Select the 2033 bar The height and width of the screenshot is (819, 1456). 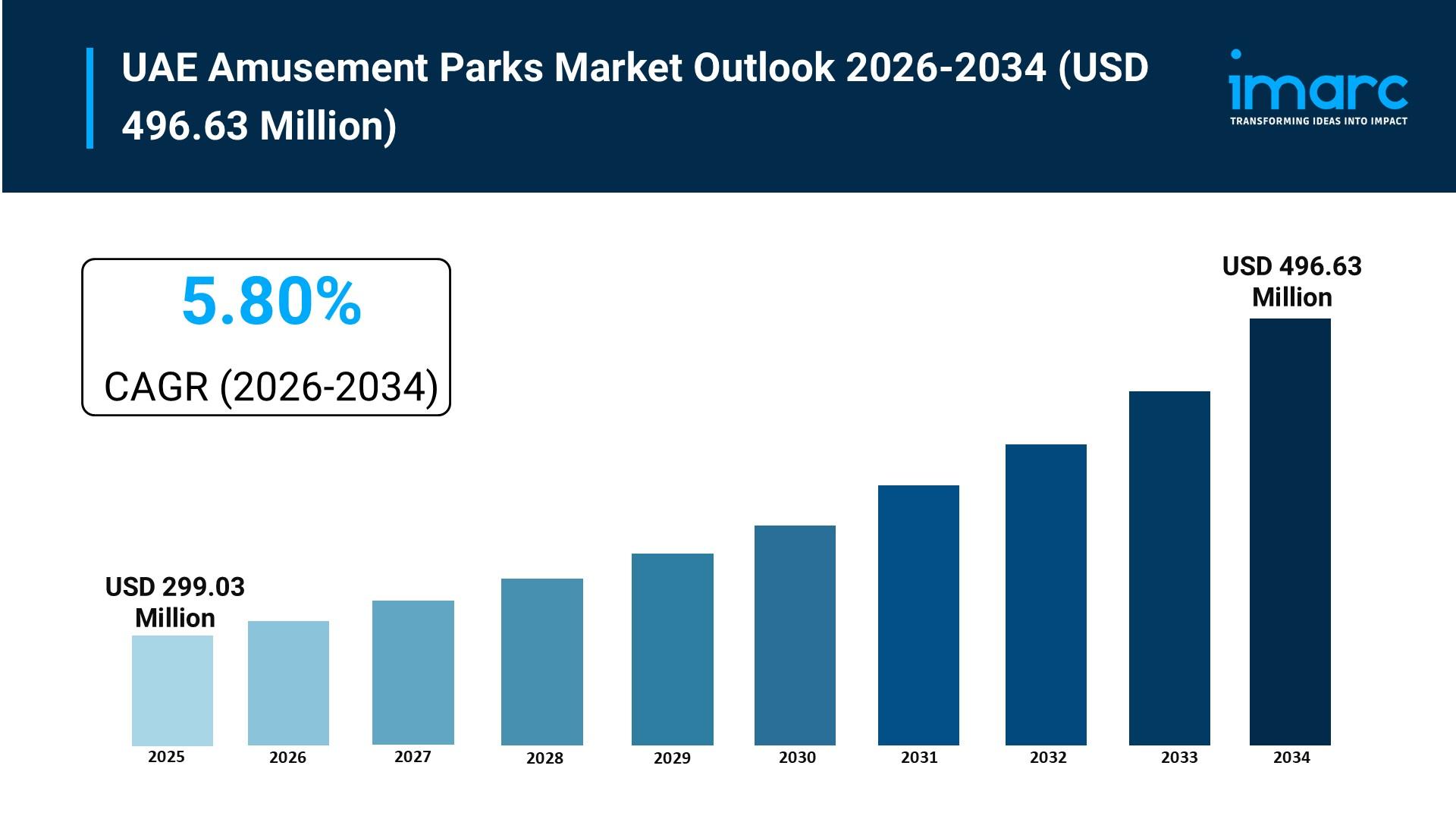1169,568
